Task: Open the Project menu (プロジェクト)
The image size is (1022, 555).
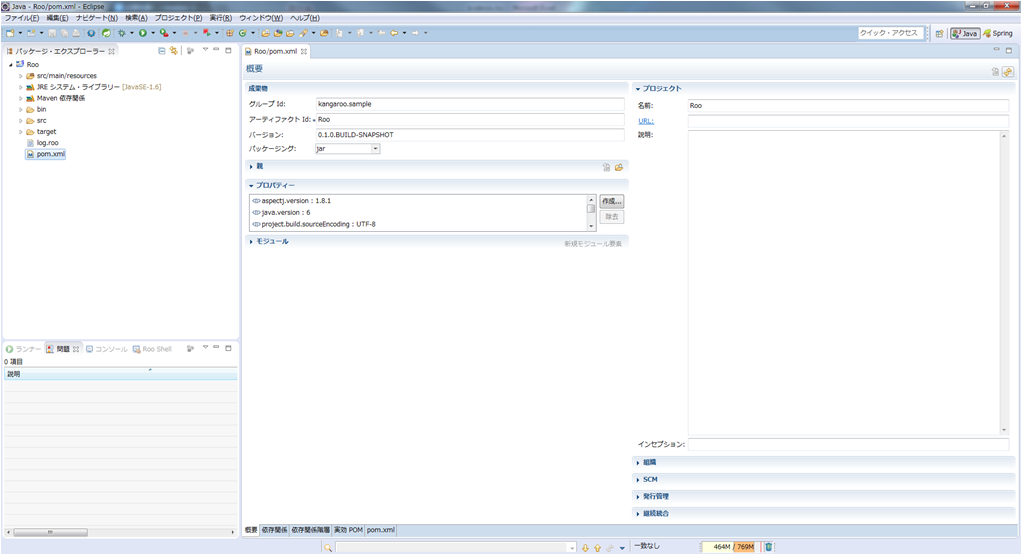Action: 178,18
